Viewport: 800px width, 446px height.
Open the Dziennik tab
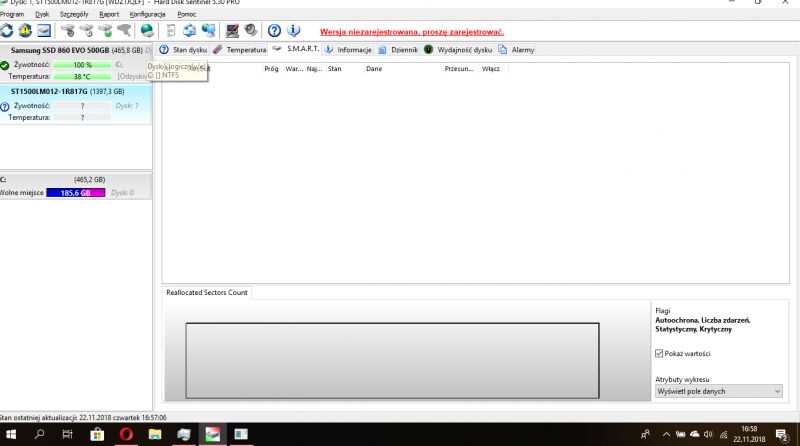pos(398,49)
